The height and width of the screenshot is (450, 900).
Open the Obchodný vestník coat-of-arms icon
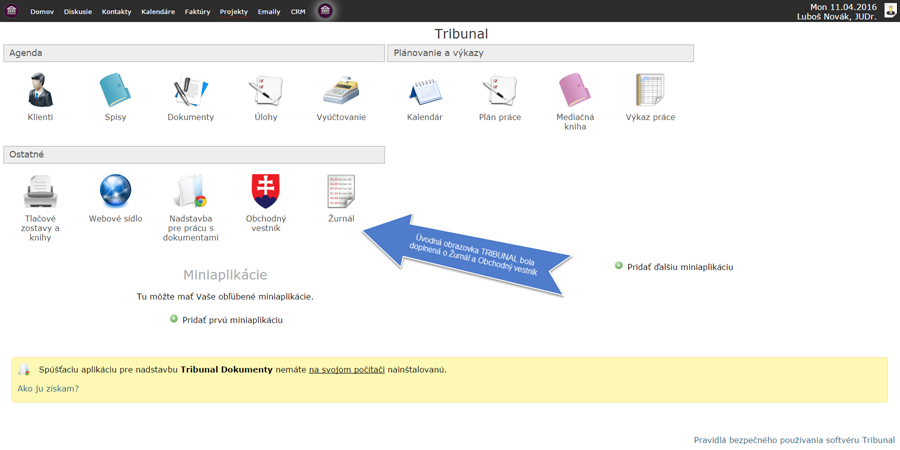point(266,192)
